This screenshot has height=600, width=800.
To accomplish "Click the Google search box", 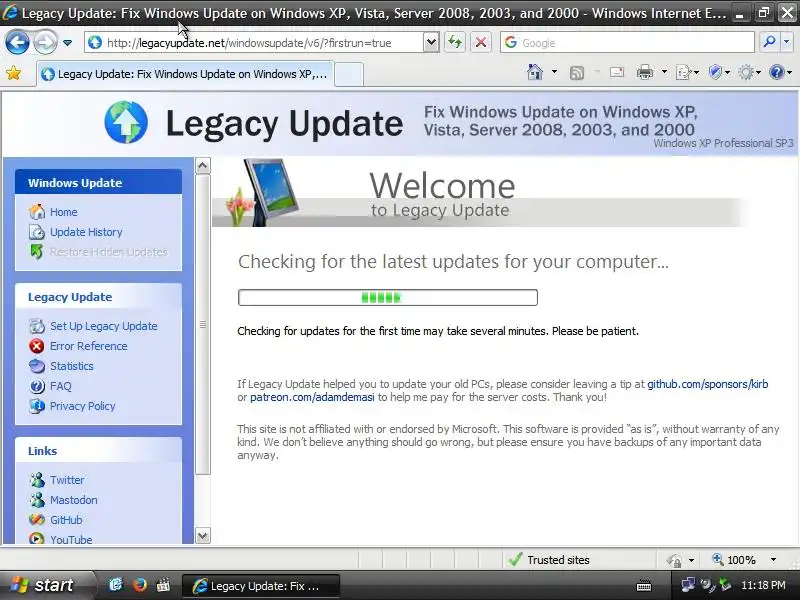I will click(x=628, y=43).
